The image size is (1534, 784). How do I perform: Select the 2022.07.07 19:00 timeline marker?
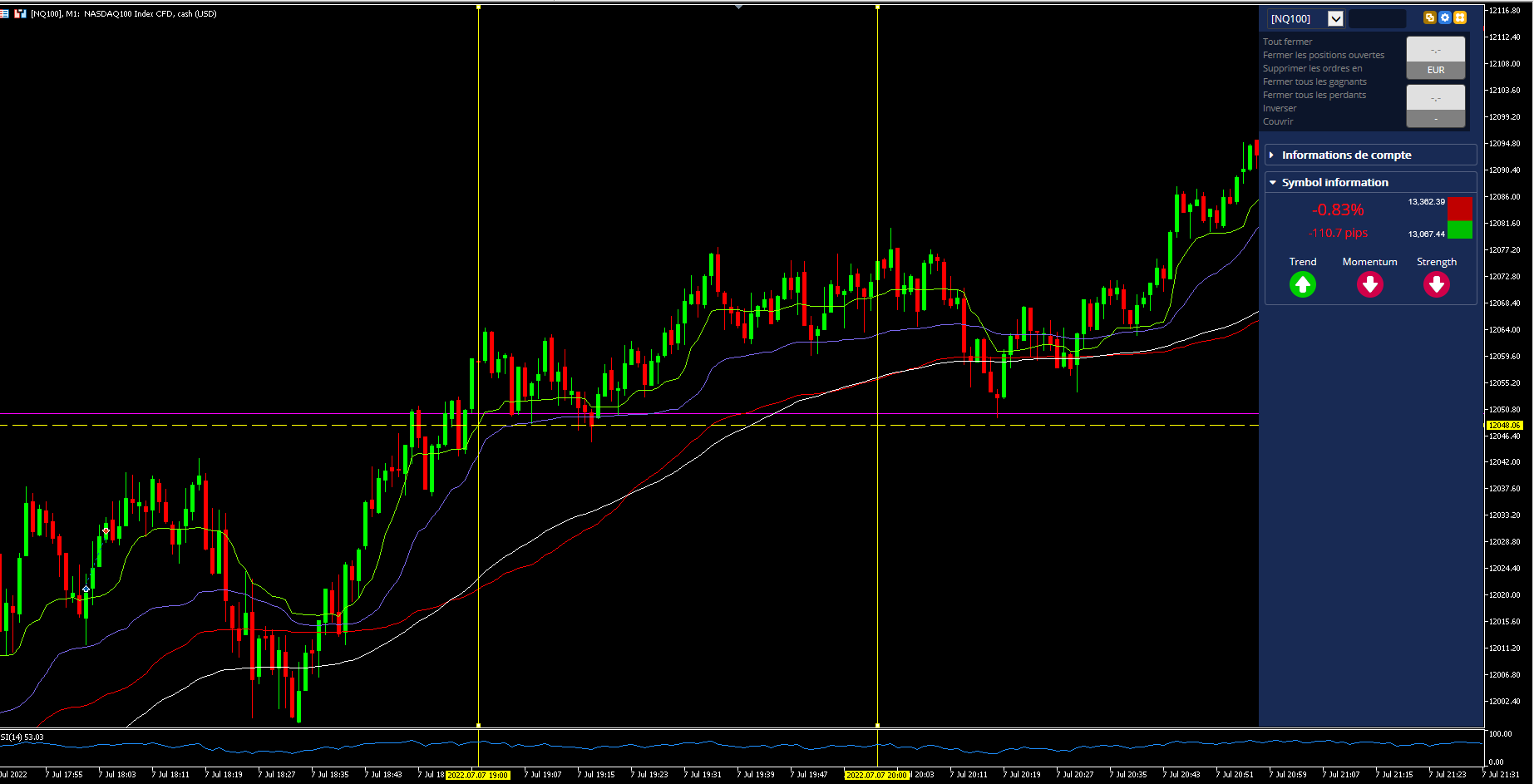click(477, 775)
